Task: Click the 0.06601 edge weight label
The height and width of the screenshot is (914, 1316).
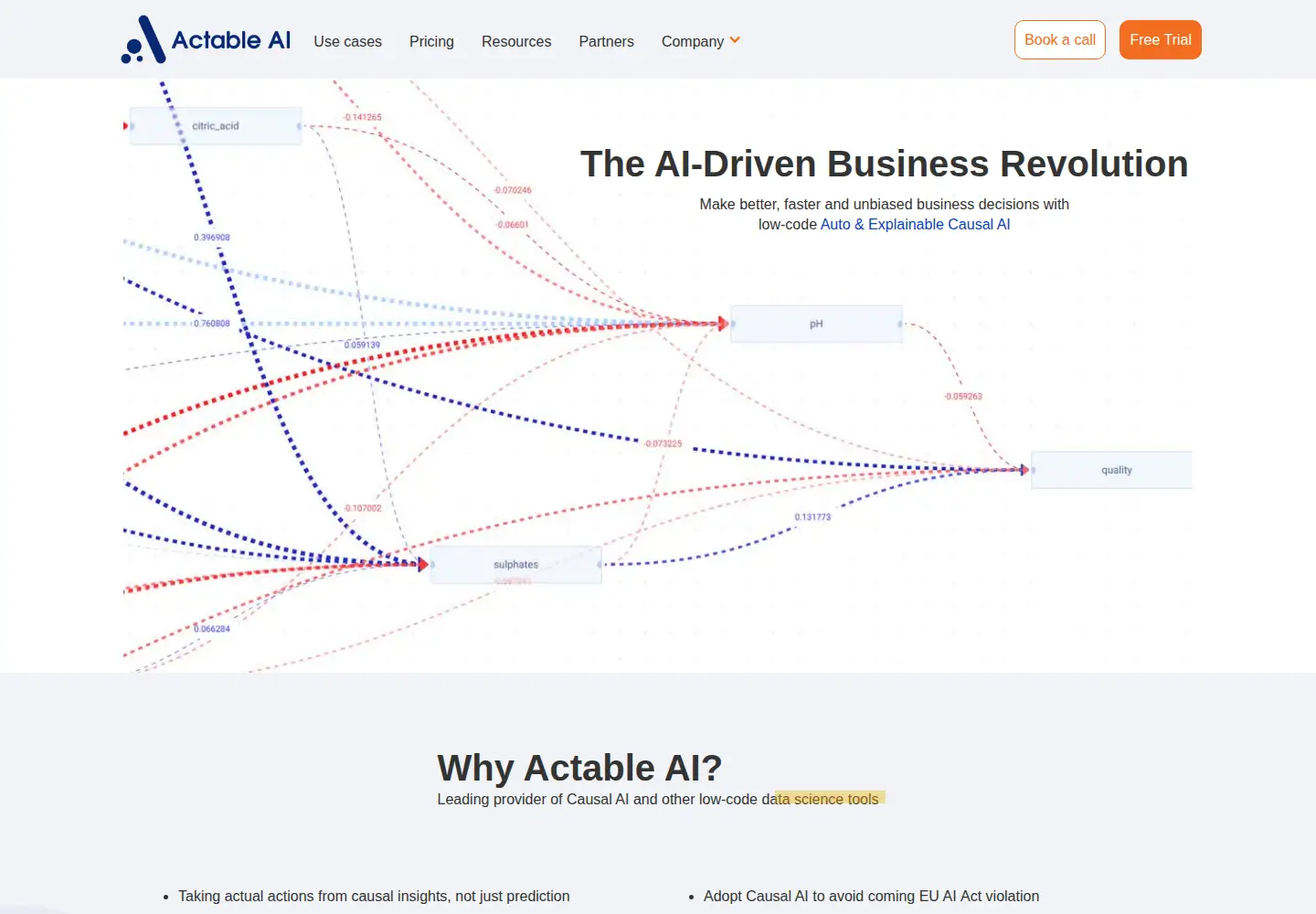Action: (x=513, y=225)
